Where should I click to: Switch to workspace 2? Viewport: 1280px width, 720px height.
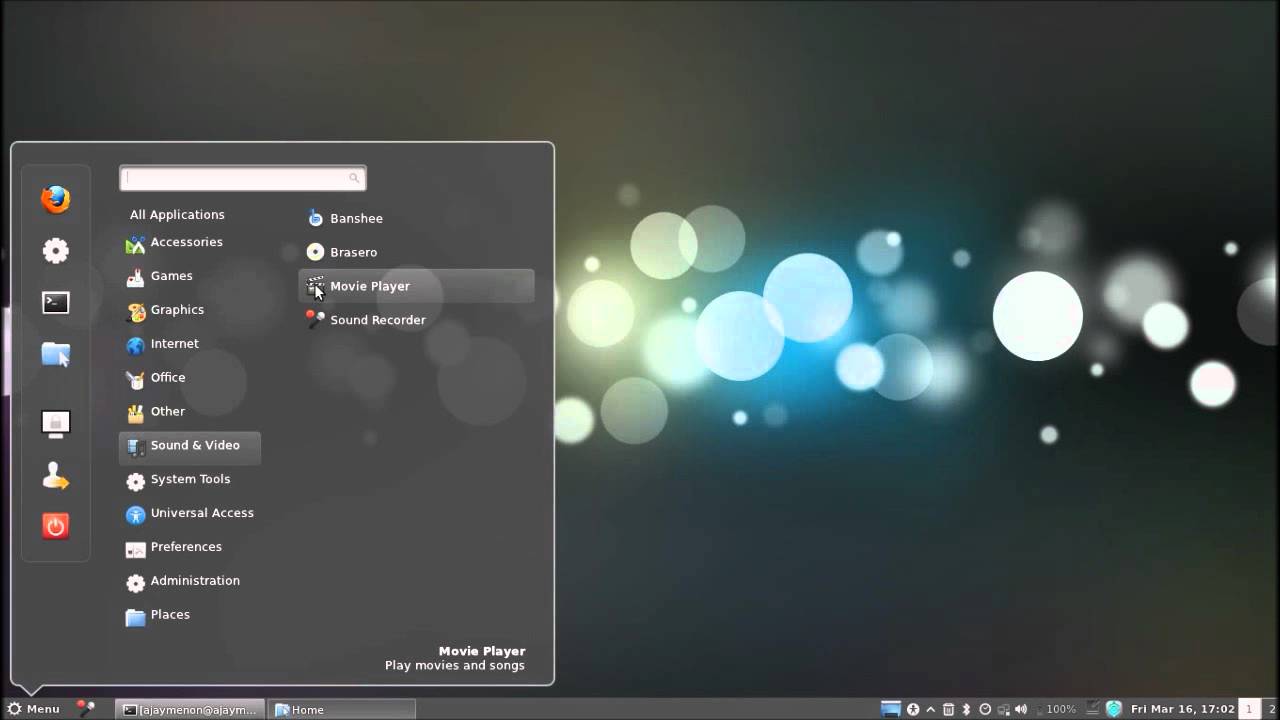click(x=1271, y=709)
